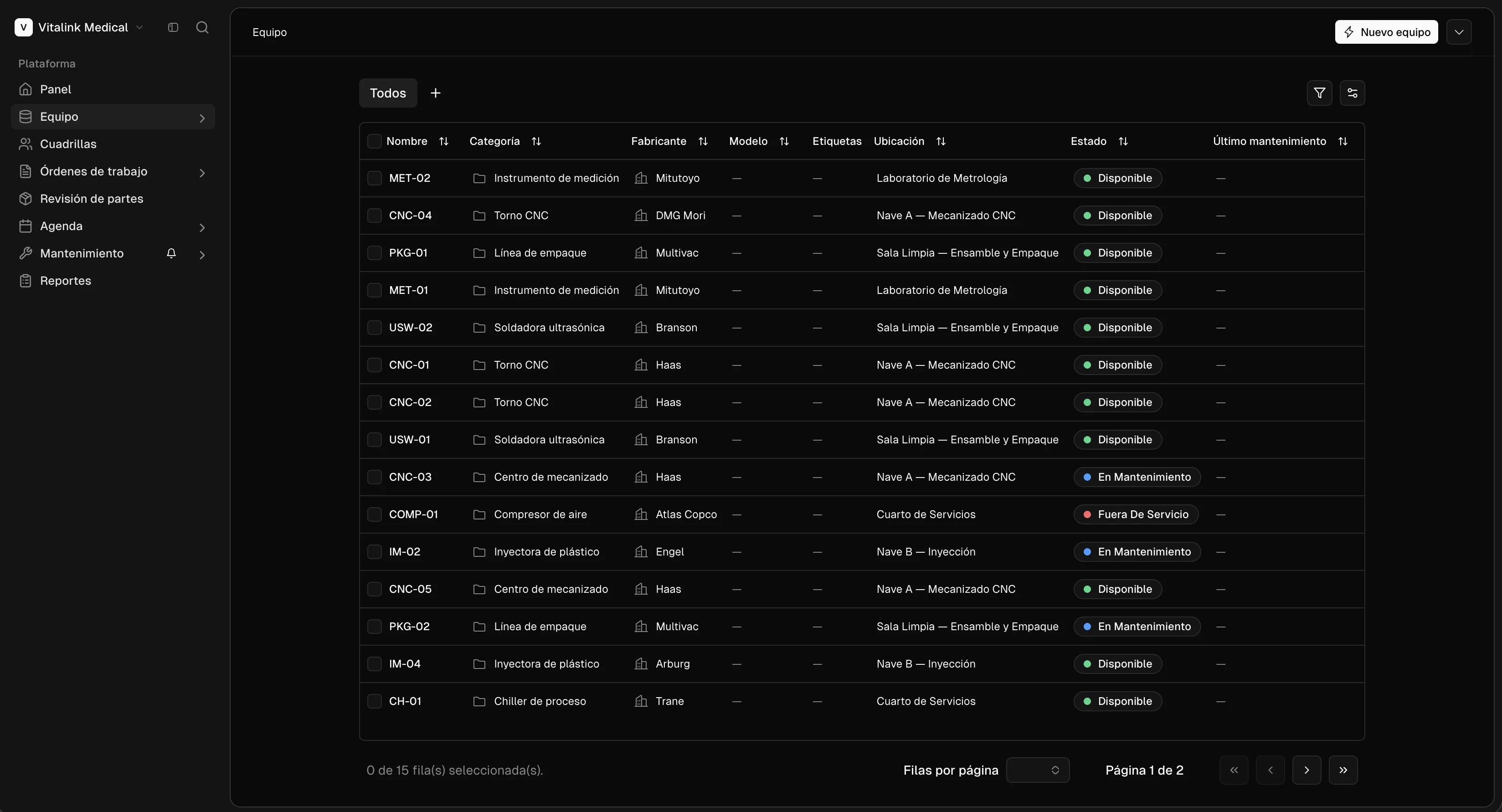Toggle the sidebar collapse icon

[173, 27]
